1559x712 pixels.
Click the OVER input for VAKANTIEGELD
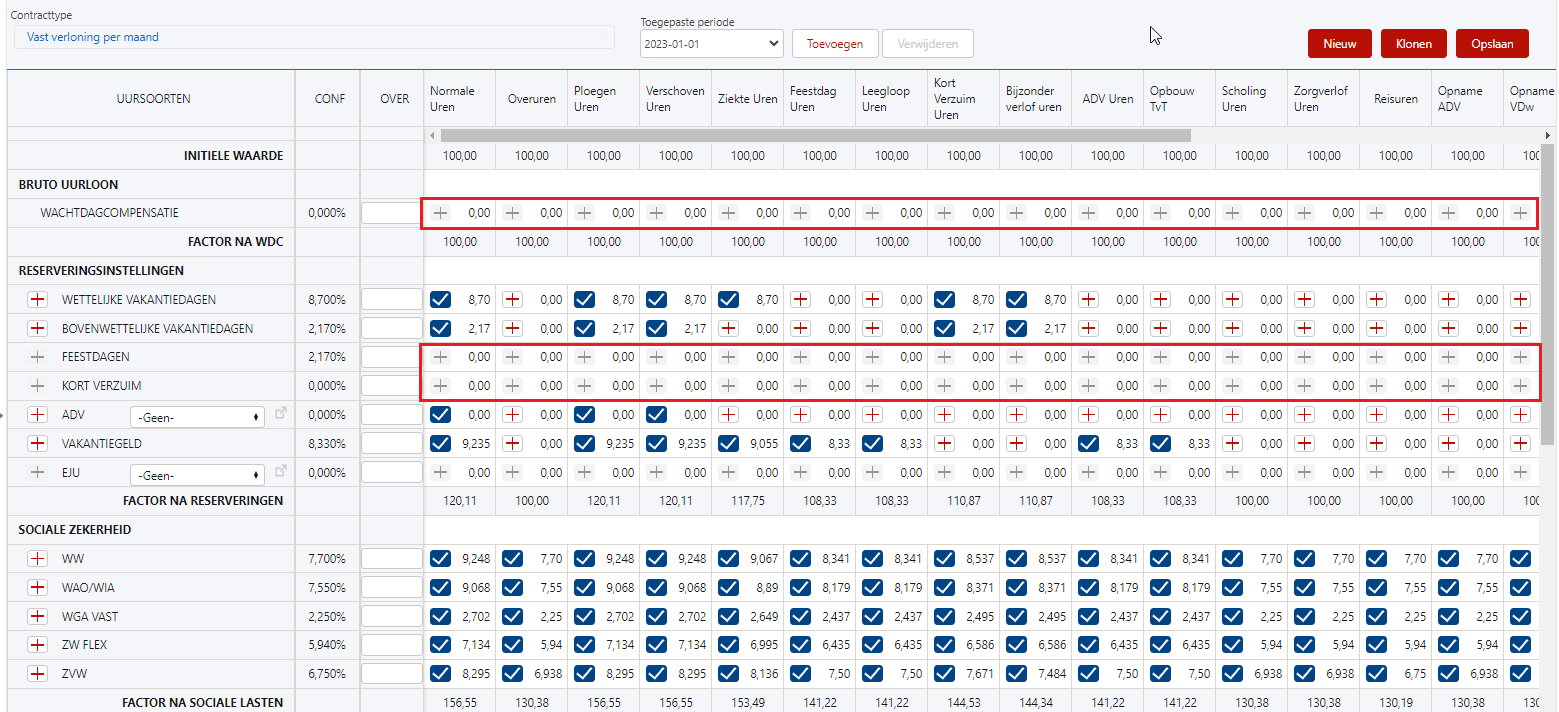392,443
